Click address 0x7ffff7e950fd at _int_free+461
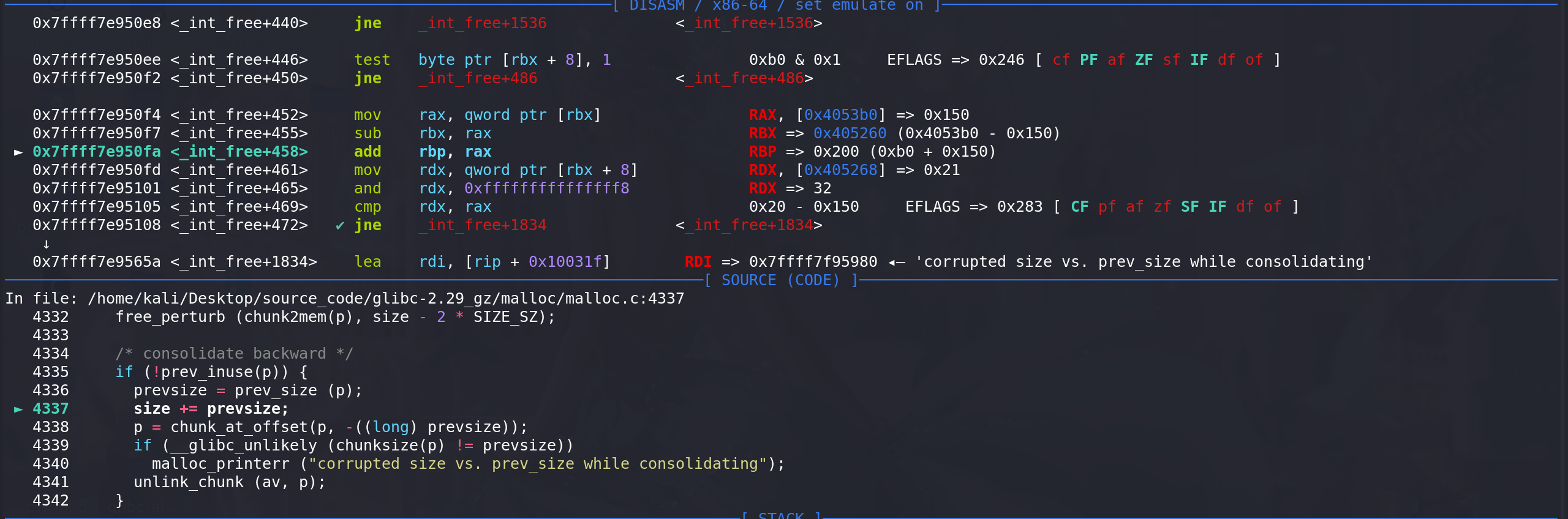This screenshot has width=1568, height=519. pyautogui.click(x=97, y=170)
